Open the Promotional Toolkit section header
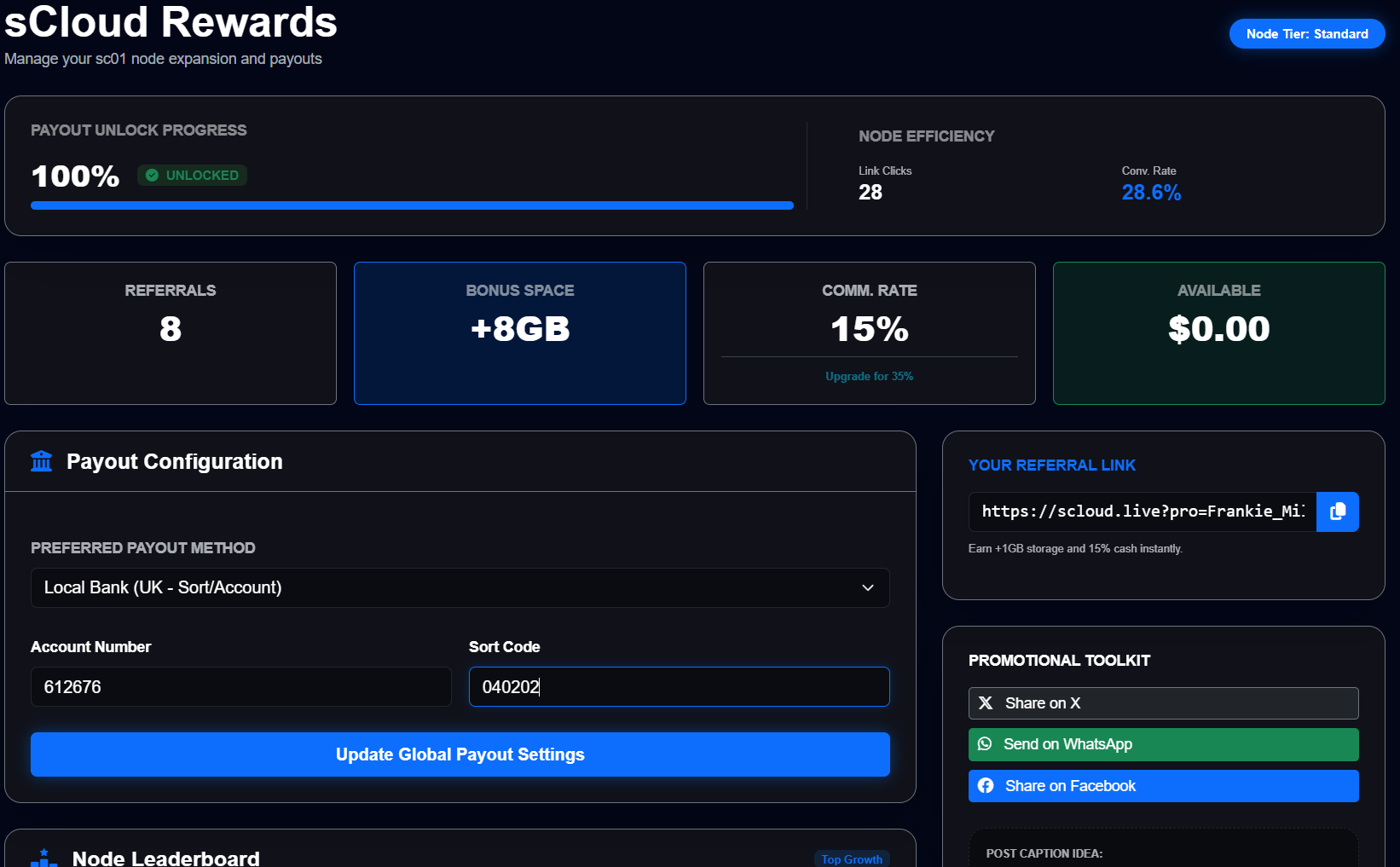Image resolution: width=1400 pixels, height=867 pixels. click(x=1059, y=660)
